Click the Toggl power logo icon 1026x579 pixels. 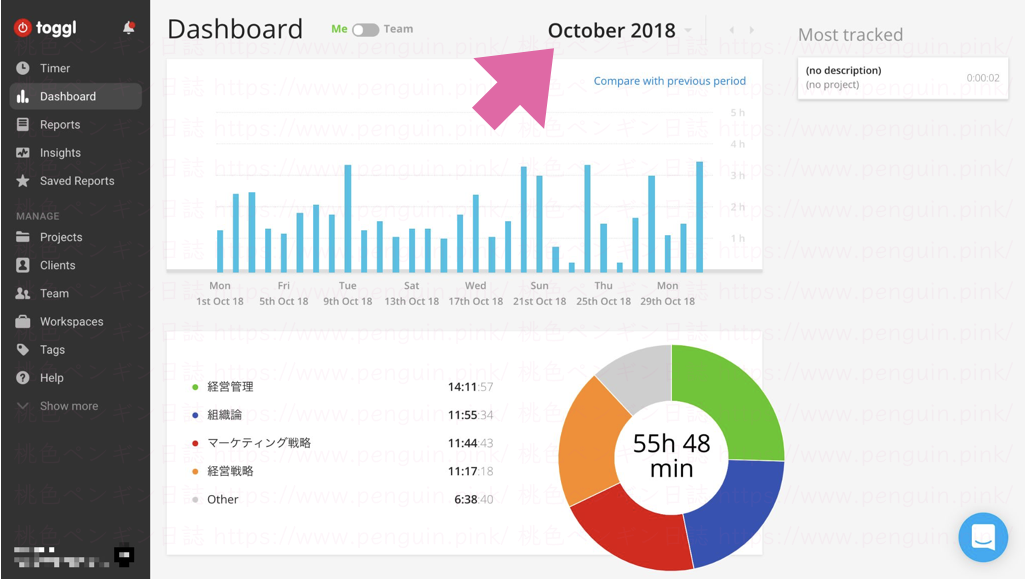pos(23,27)
